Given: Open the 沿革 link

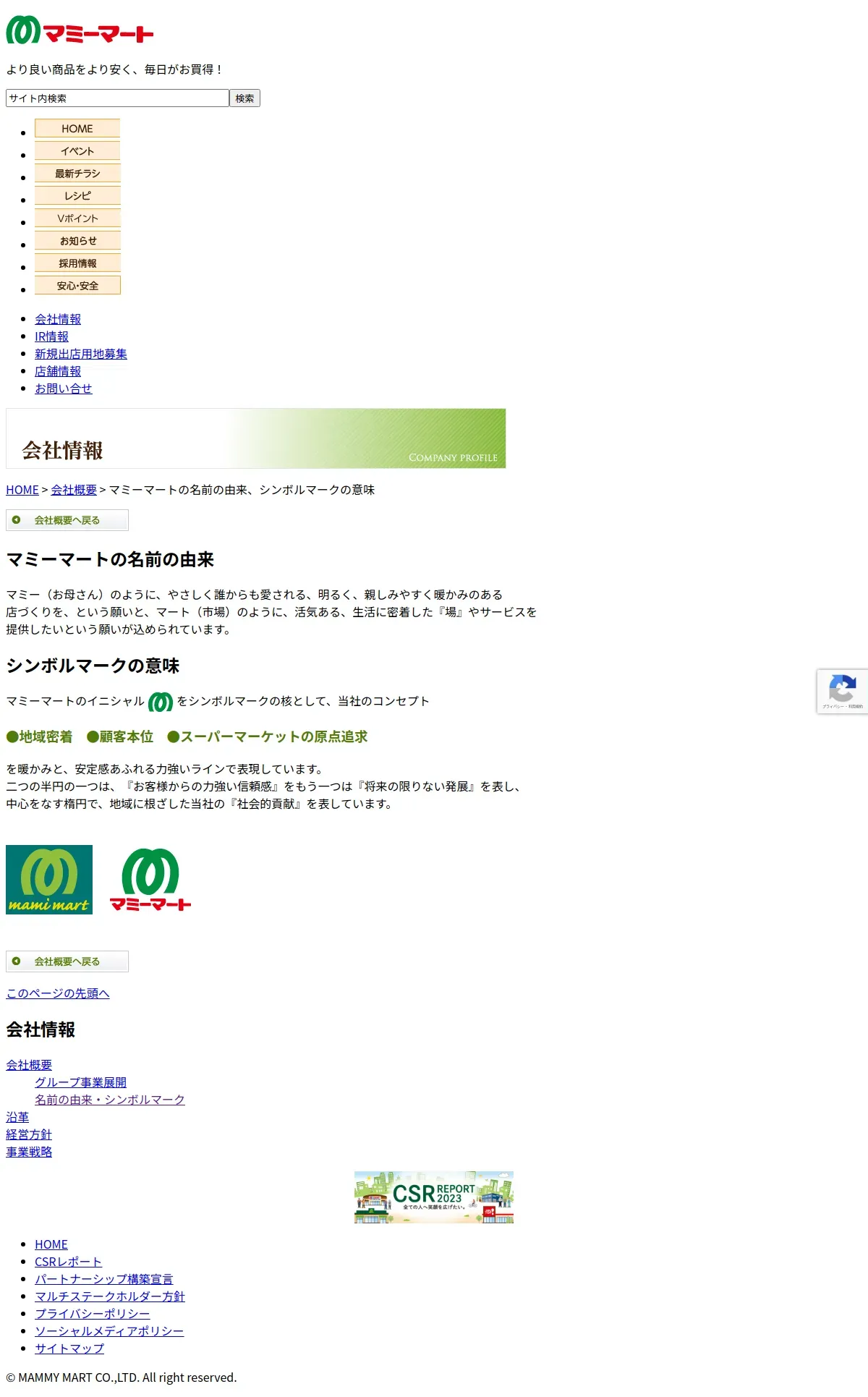Looking at the screenshot, I should click(x=17, y=1117).
